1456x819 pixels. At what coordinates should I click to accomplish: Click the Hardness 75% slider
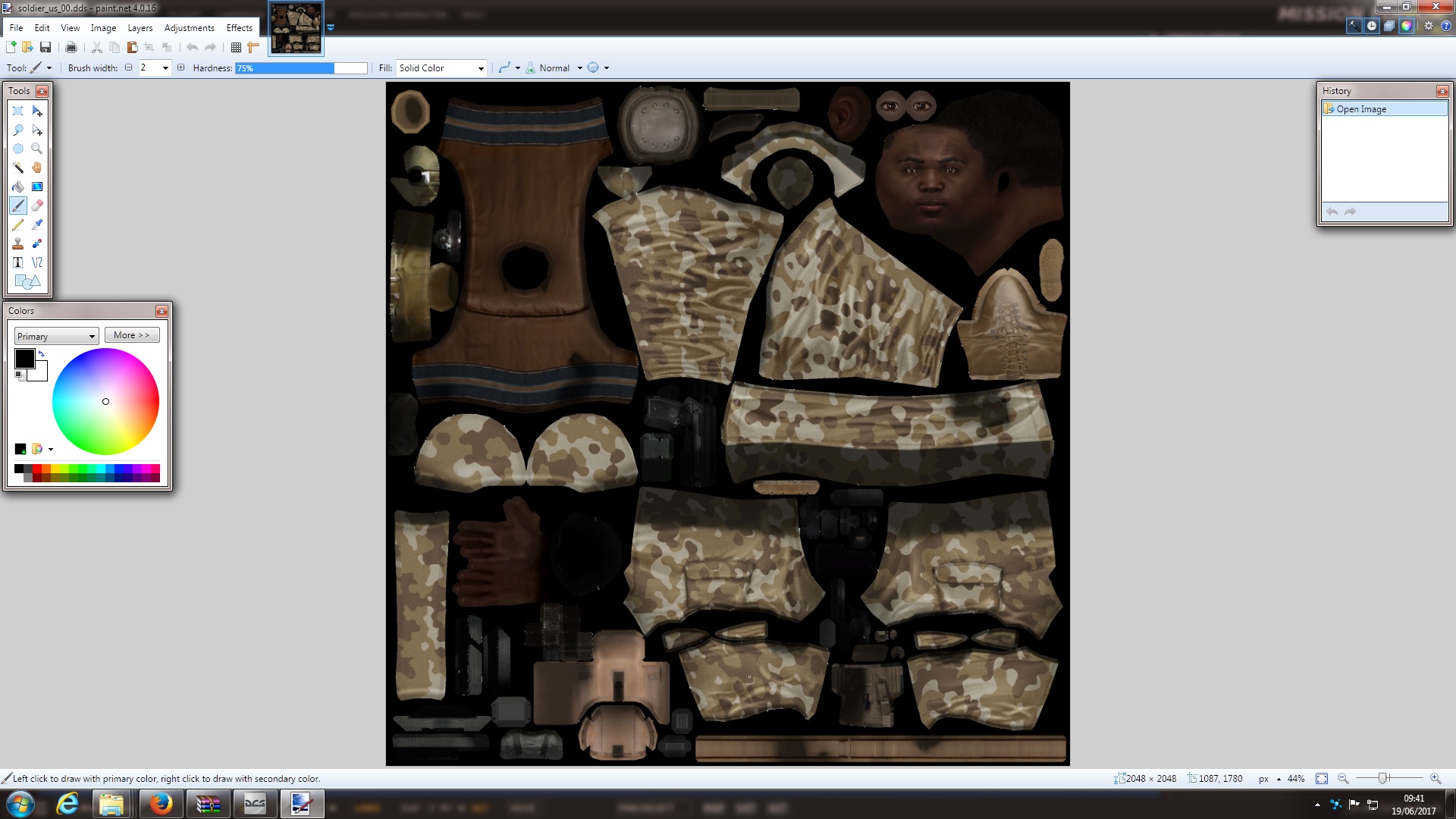click(301, 68)
